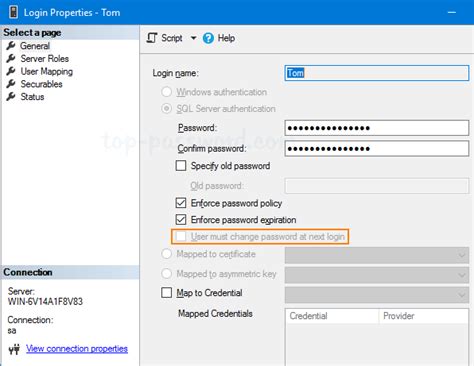This screenshot has height=366, width=474.
Task: Click the Script button label
Action: [x=172, y=38]
